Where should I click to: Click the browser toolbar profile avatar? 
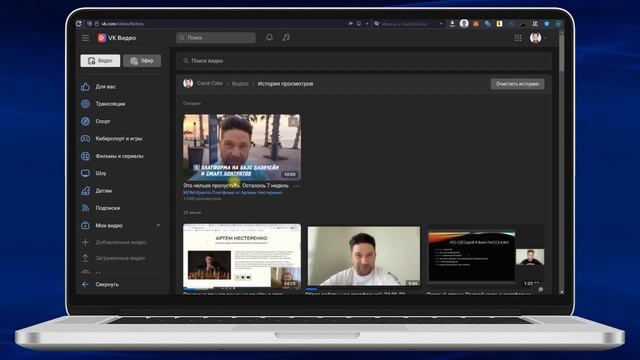coord(464,23)
